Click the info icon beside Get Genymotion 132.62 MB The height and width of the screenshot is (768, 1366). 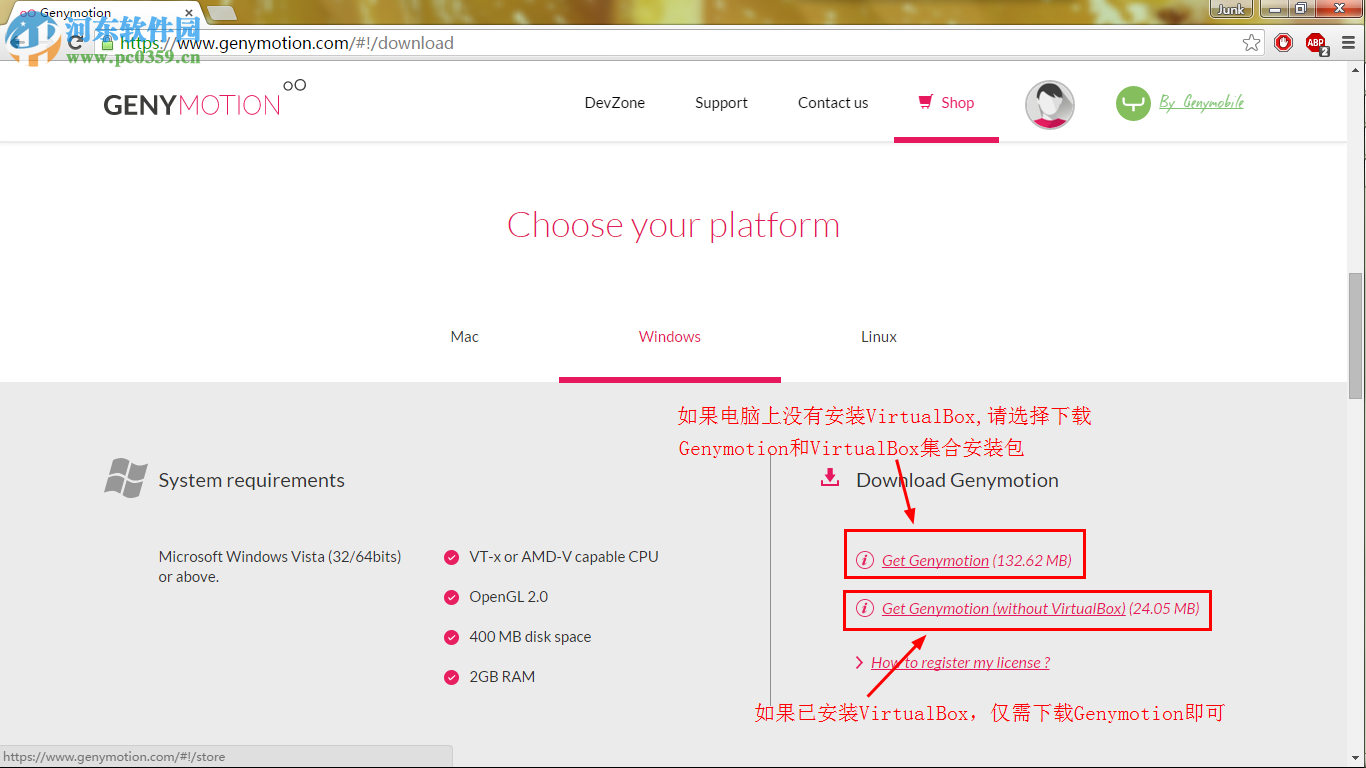(864, 561)
